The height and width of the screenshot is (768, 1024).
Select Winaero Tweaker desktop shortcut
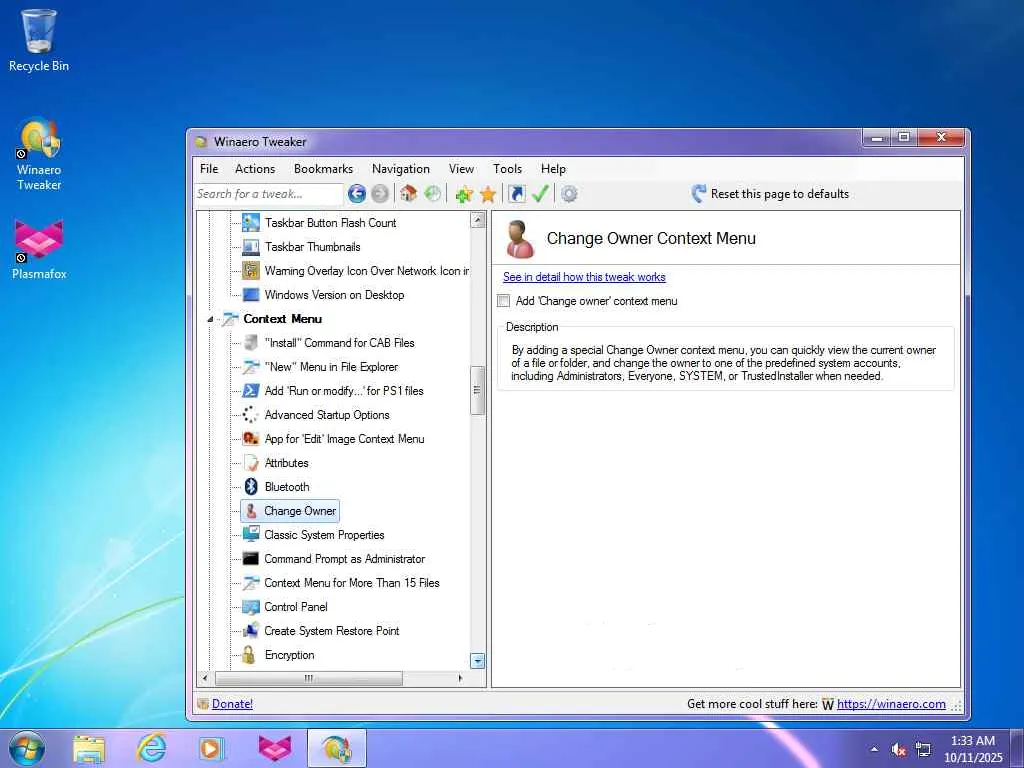coord(39,155)
